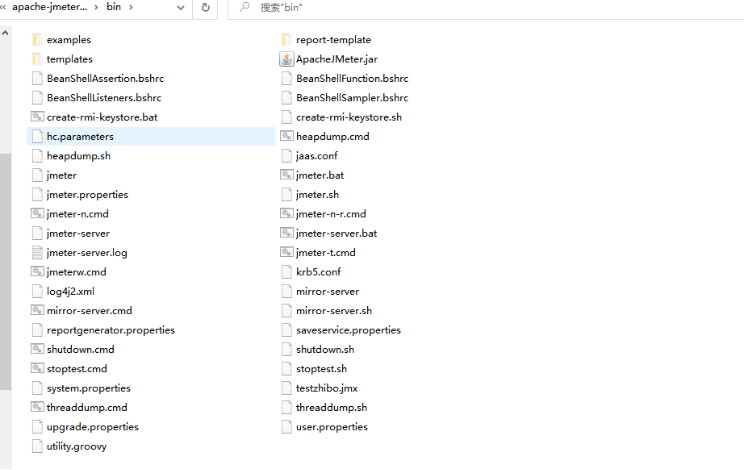The height and width of the screenshot is (470, 747).
Task: Select upgrade.properties file name
Action: (x=92, y=427)
